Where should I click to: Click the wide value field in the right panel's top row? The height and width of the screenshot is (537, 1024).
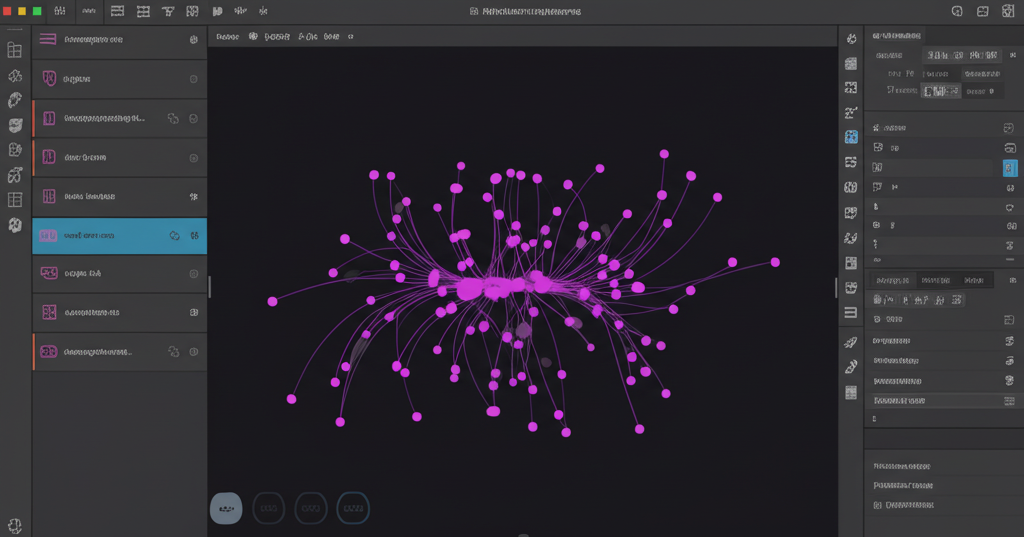tap(962, 56)
